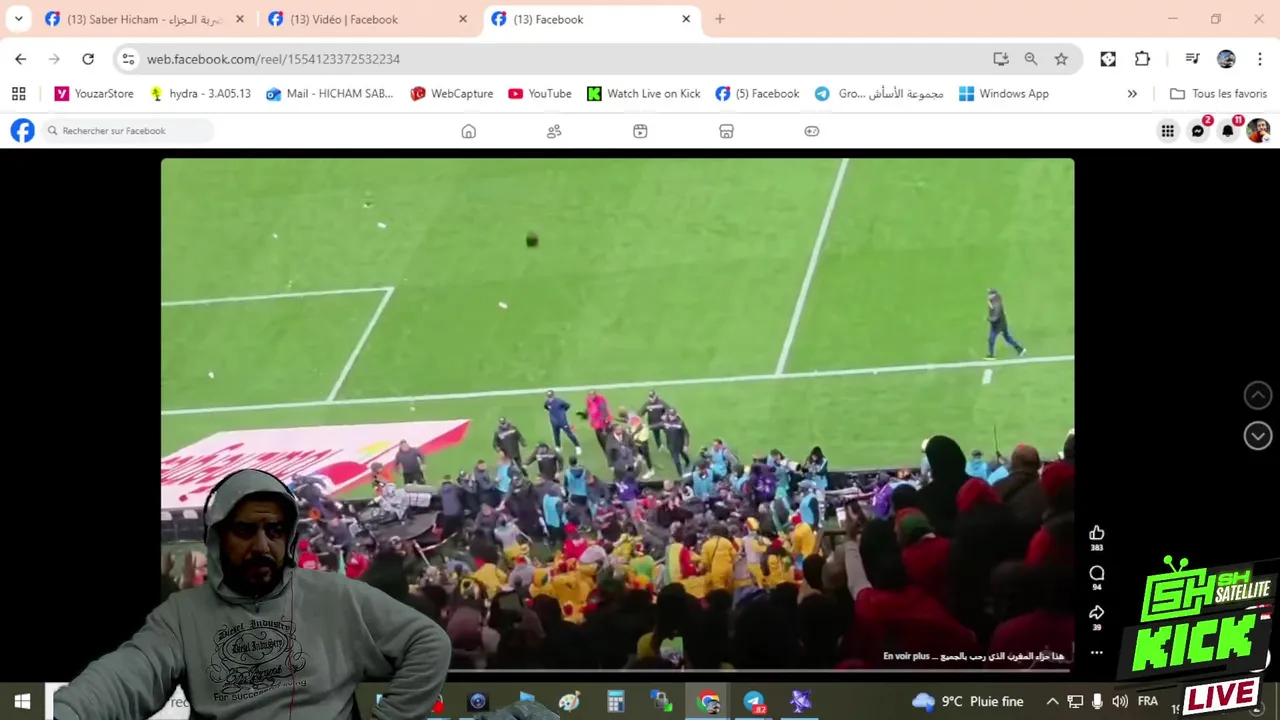
Task: Open Chrome in the taskbar
Action: (708, 702)
